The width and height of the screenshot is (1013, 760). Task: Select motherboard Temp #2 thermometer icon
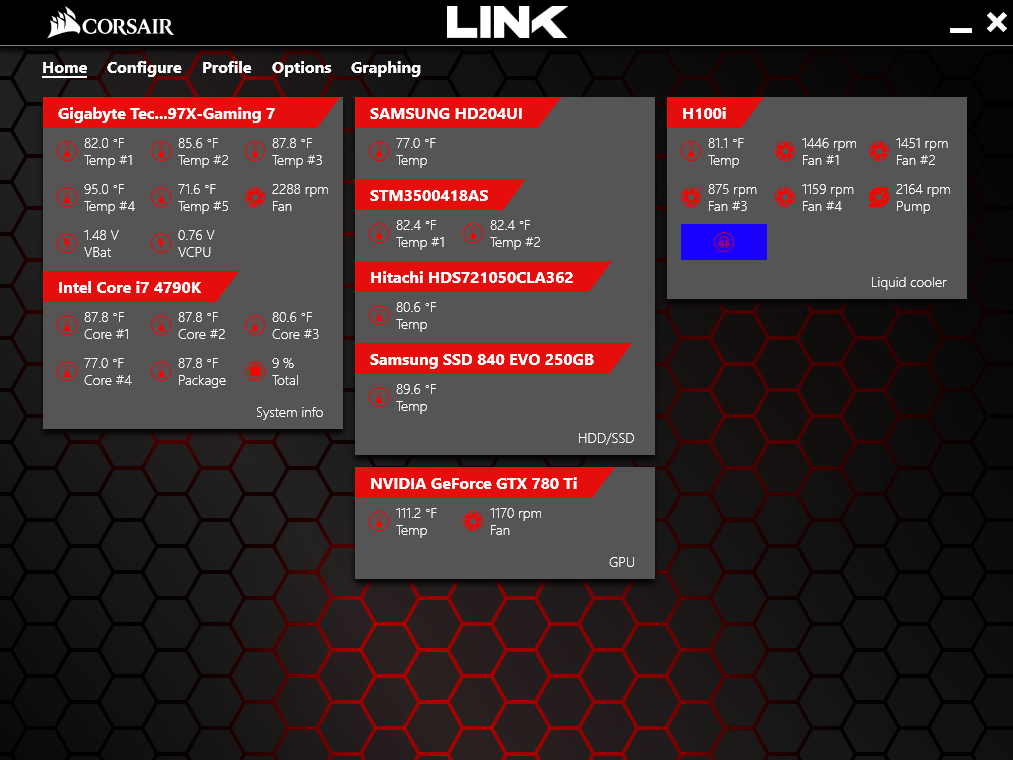coord(161,151)
